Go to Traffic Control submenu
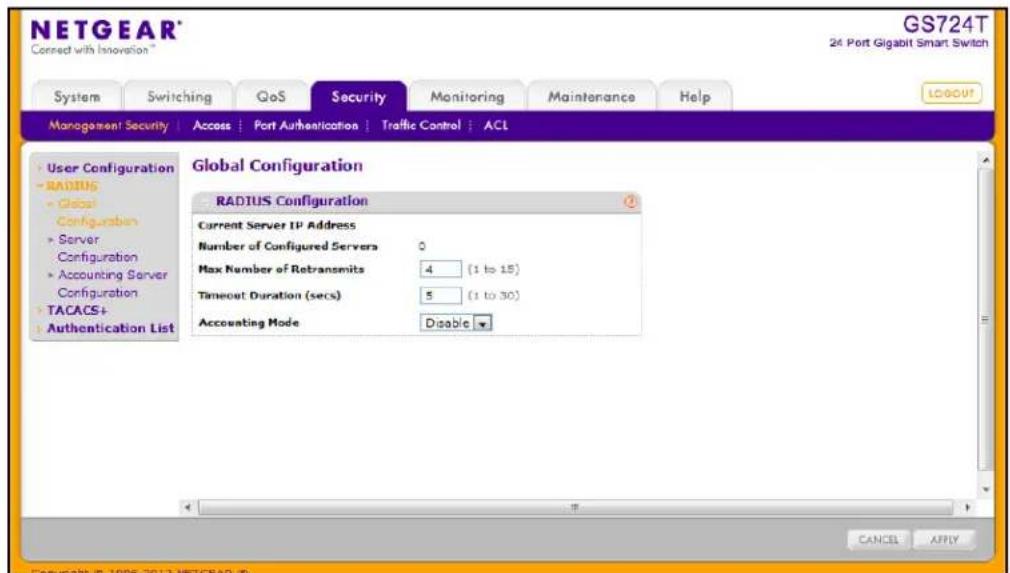1010x573 pixels. point(421,126)
